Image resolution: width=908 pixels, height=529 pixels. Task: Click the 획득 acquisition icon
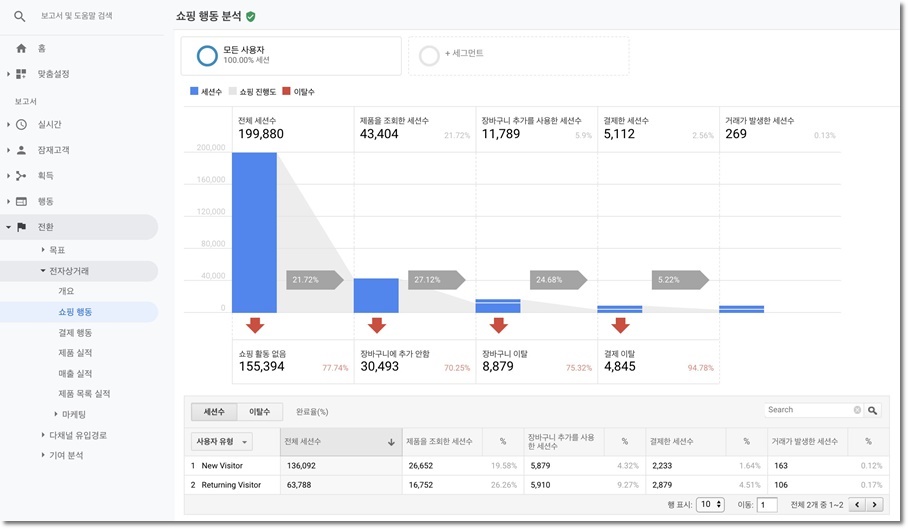pos(21,175)
